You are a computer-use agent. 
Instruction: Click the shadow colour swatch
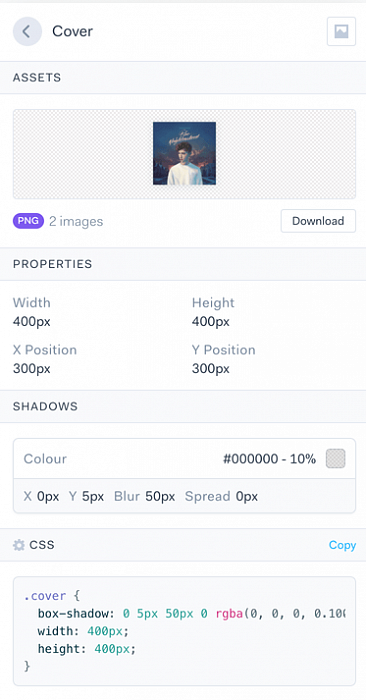pos(336,459)
